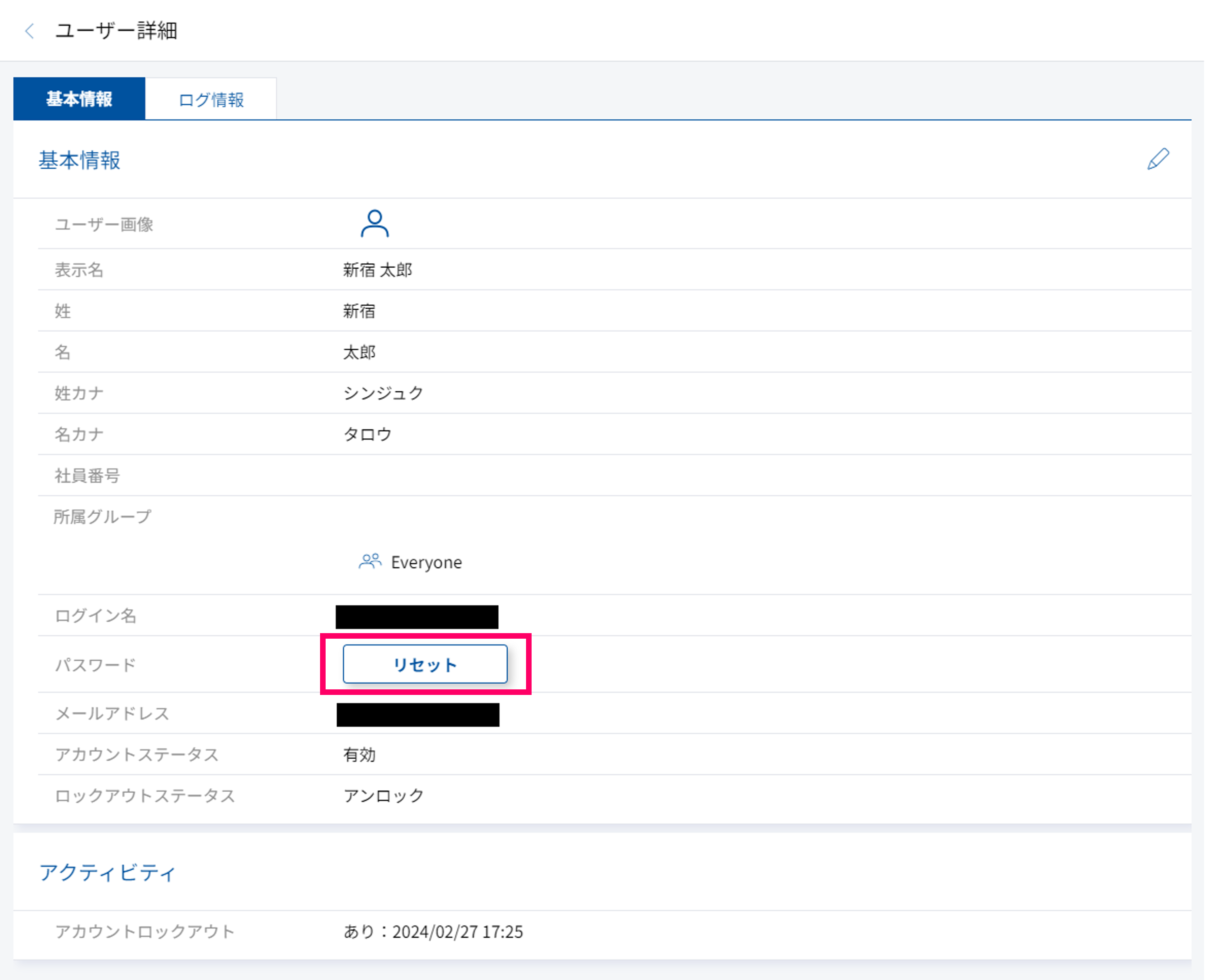The image size is (1205, 980).
Task: Click the シンジュク surname kana value
Action: (383, 393)
